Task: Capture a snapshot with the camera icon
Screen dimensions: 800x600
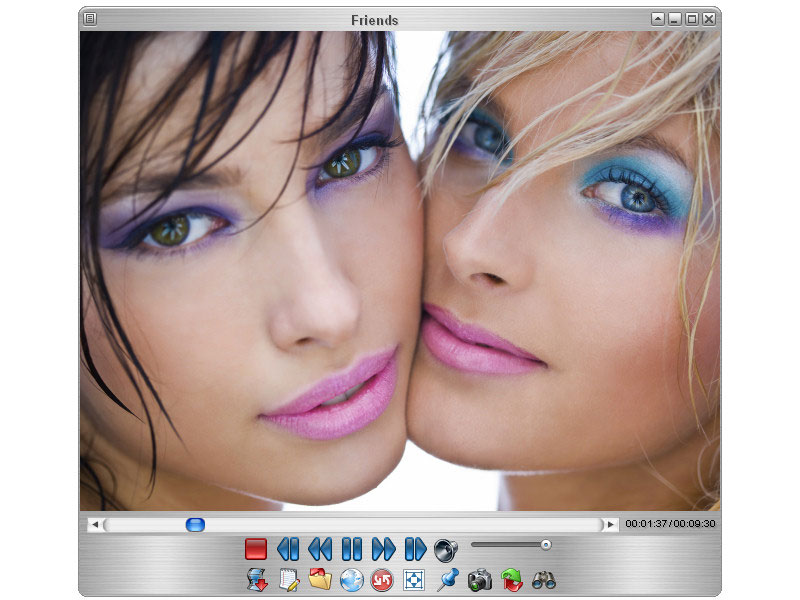Action: point(480,580)
